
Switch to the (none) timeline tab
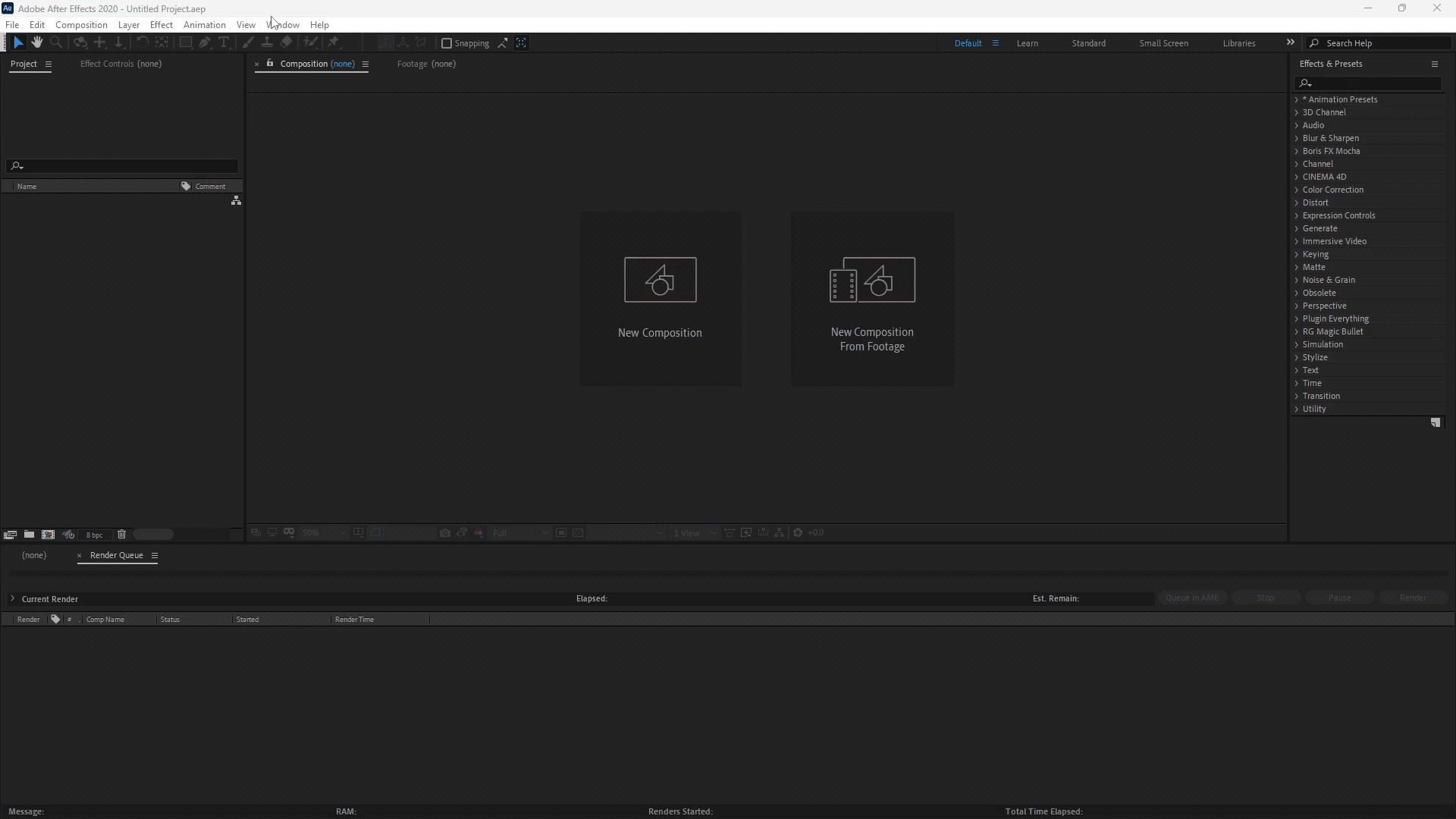34,556
